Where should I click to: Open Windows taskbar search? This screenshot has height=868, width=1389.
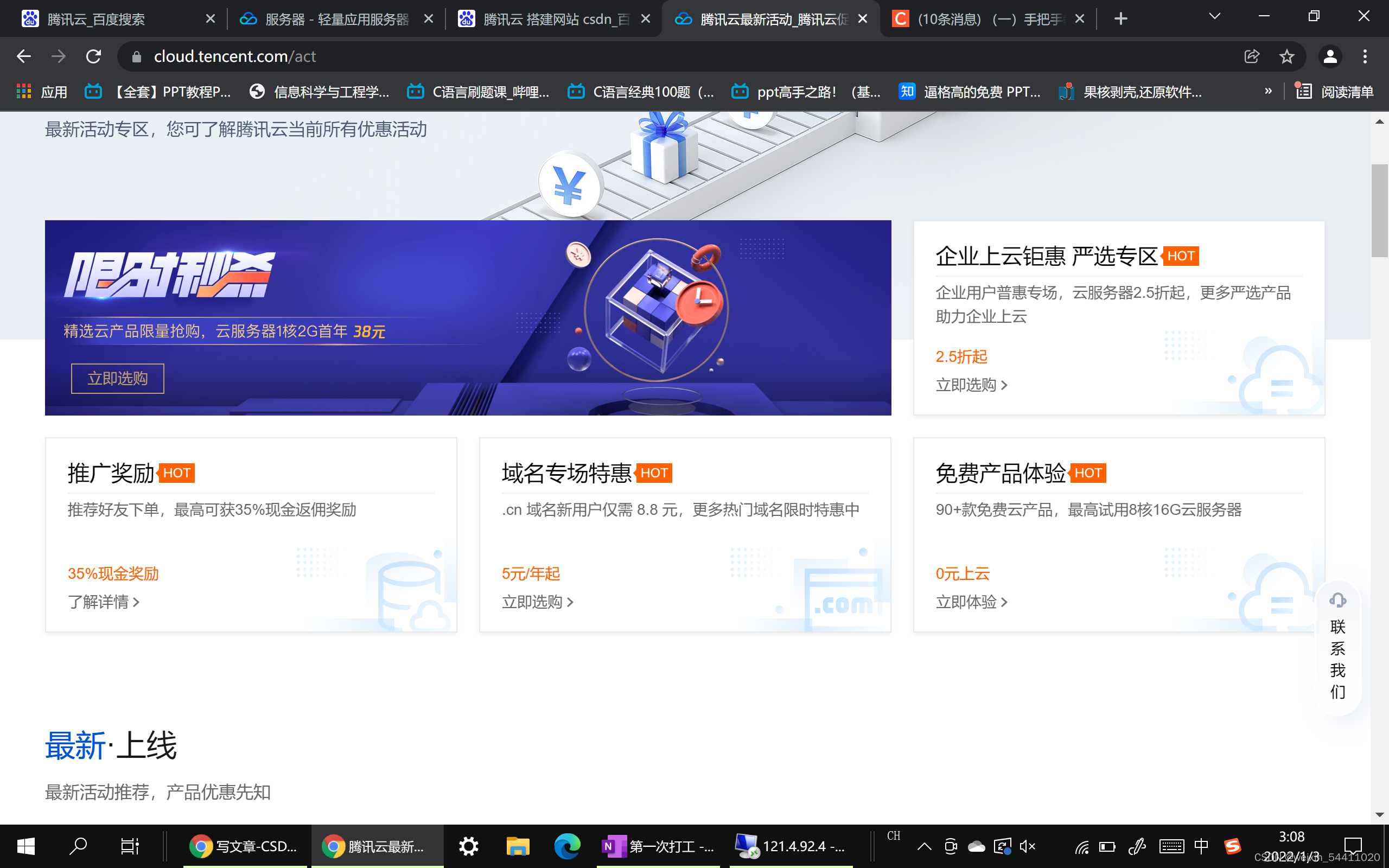(x=78, y=846)
